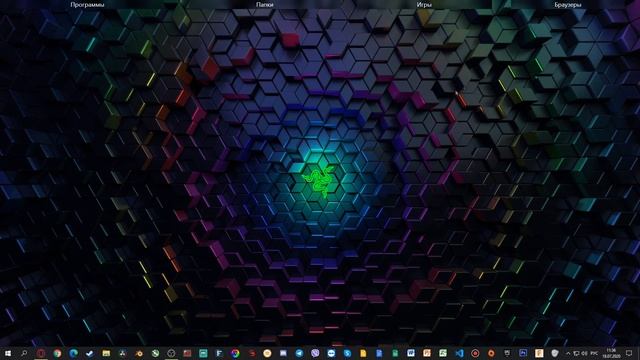Open the teal square app icon

[x=203, y=353]
